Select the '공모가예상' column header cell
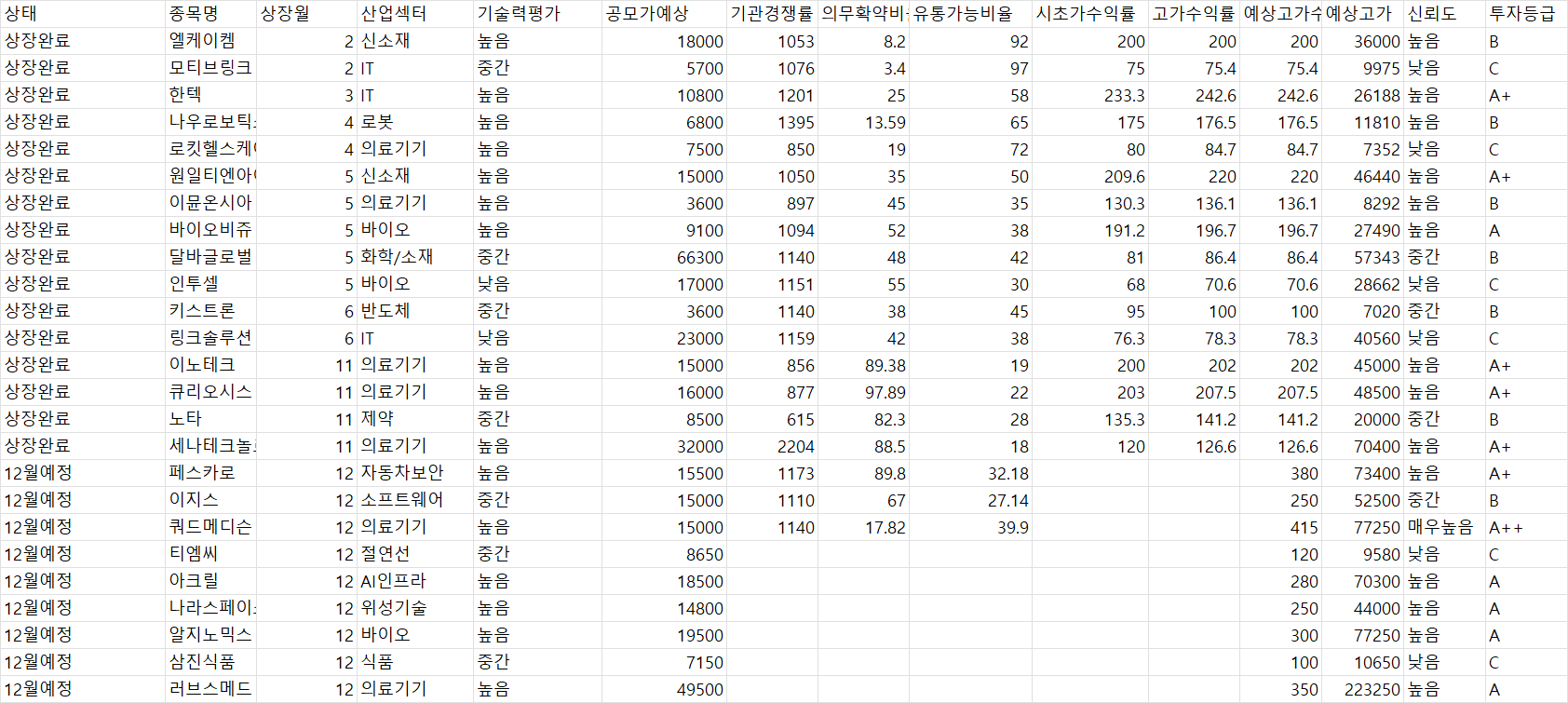The image size is (1568, 703). coord(664,14)
